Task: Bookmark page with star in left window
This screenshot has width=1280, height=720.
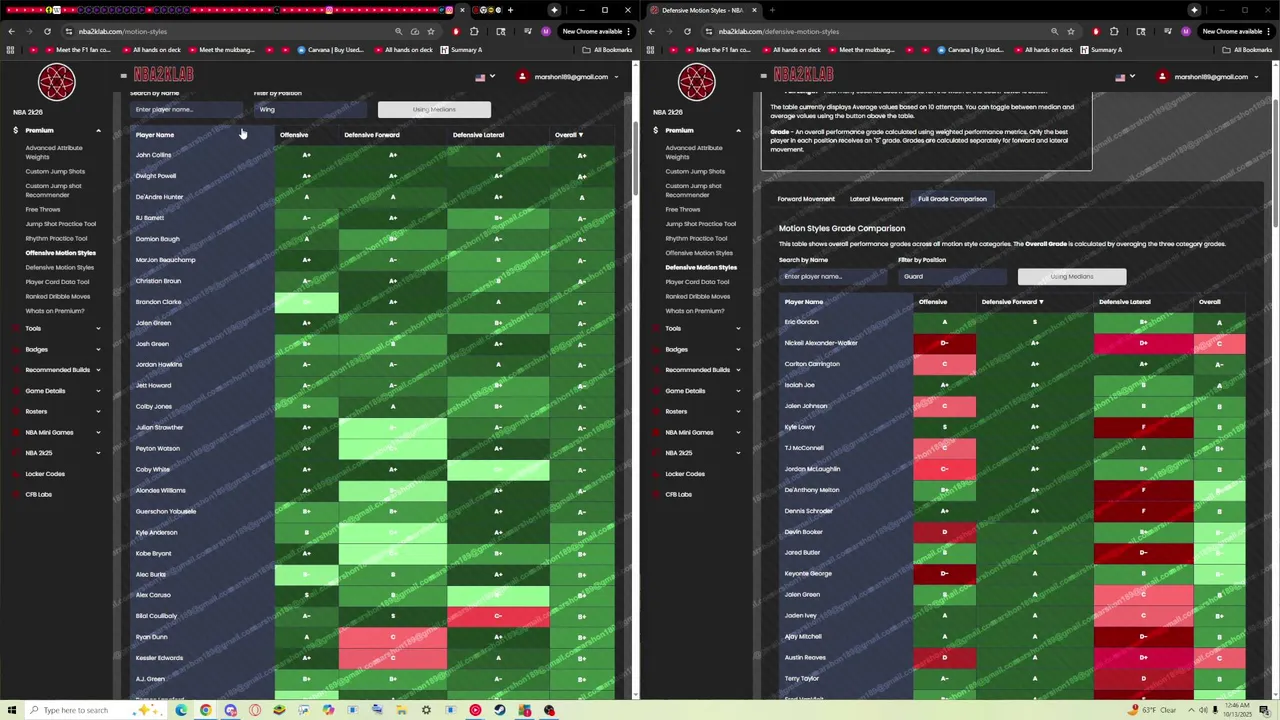Action: coord(431,31)
